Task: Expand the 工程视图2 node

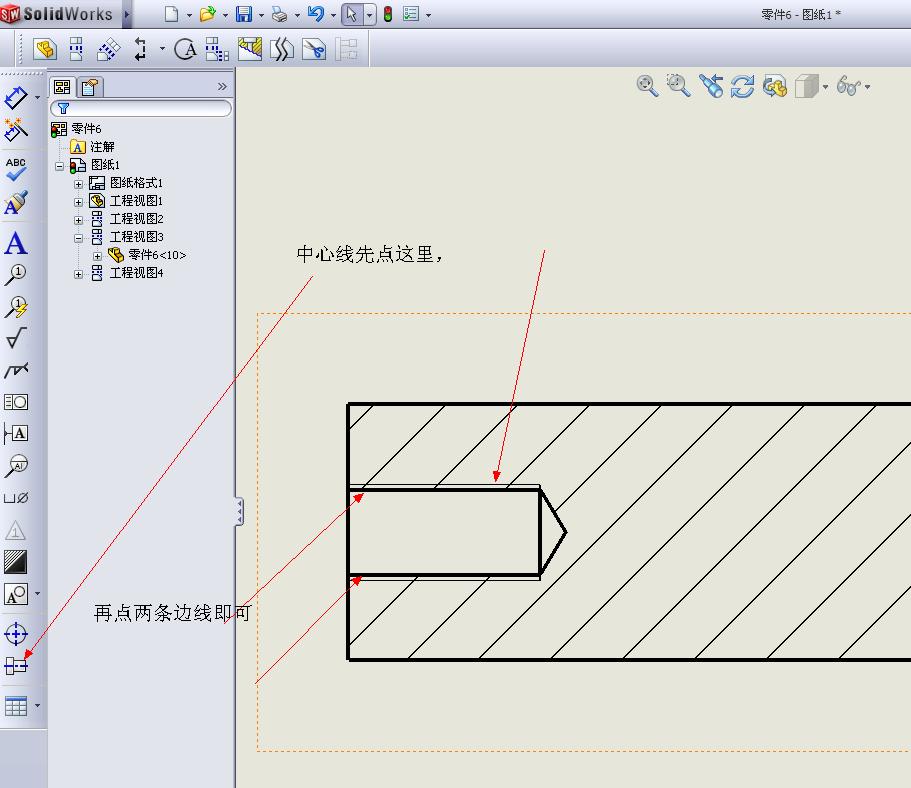Action: pyautogui.click(x=78, y=220)
